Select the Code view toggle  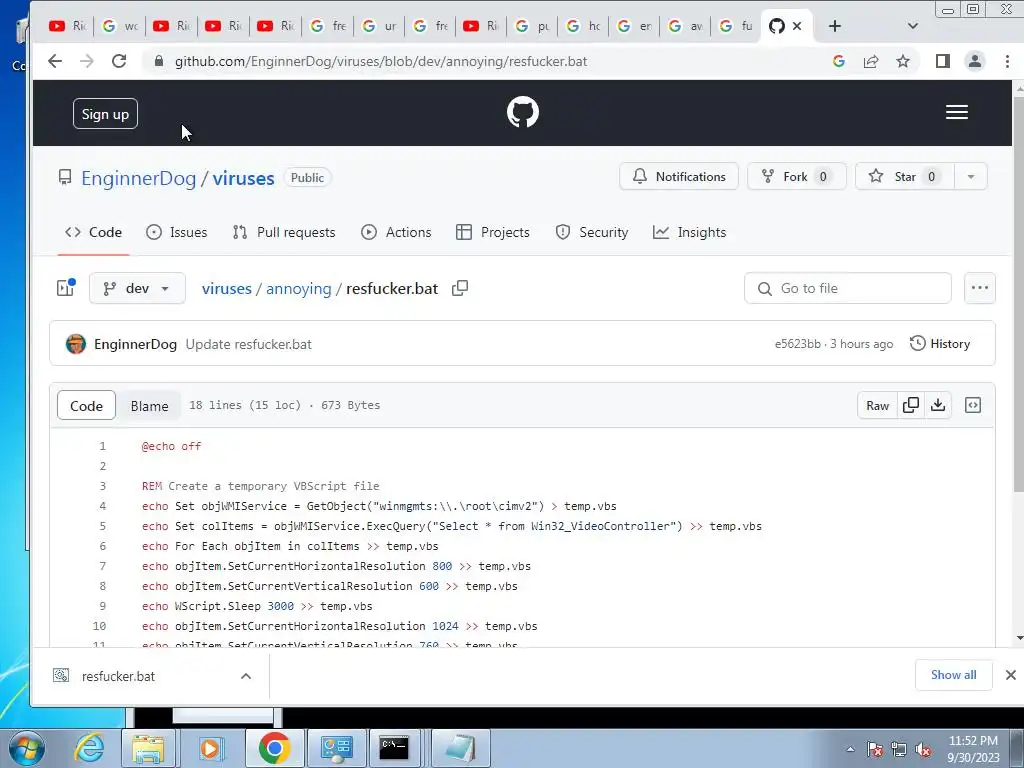click(86, 406)
